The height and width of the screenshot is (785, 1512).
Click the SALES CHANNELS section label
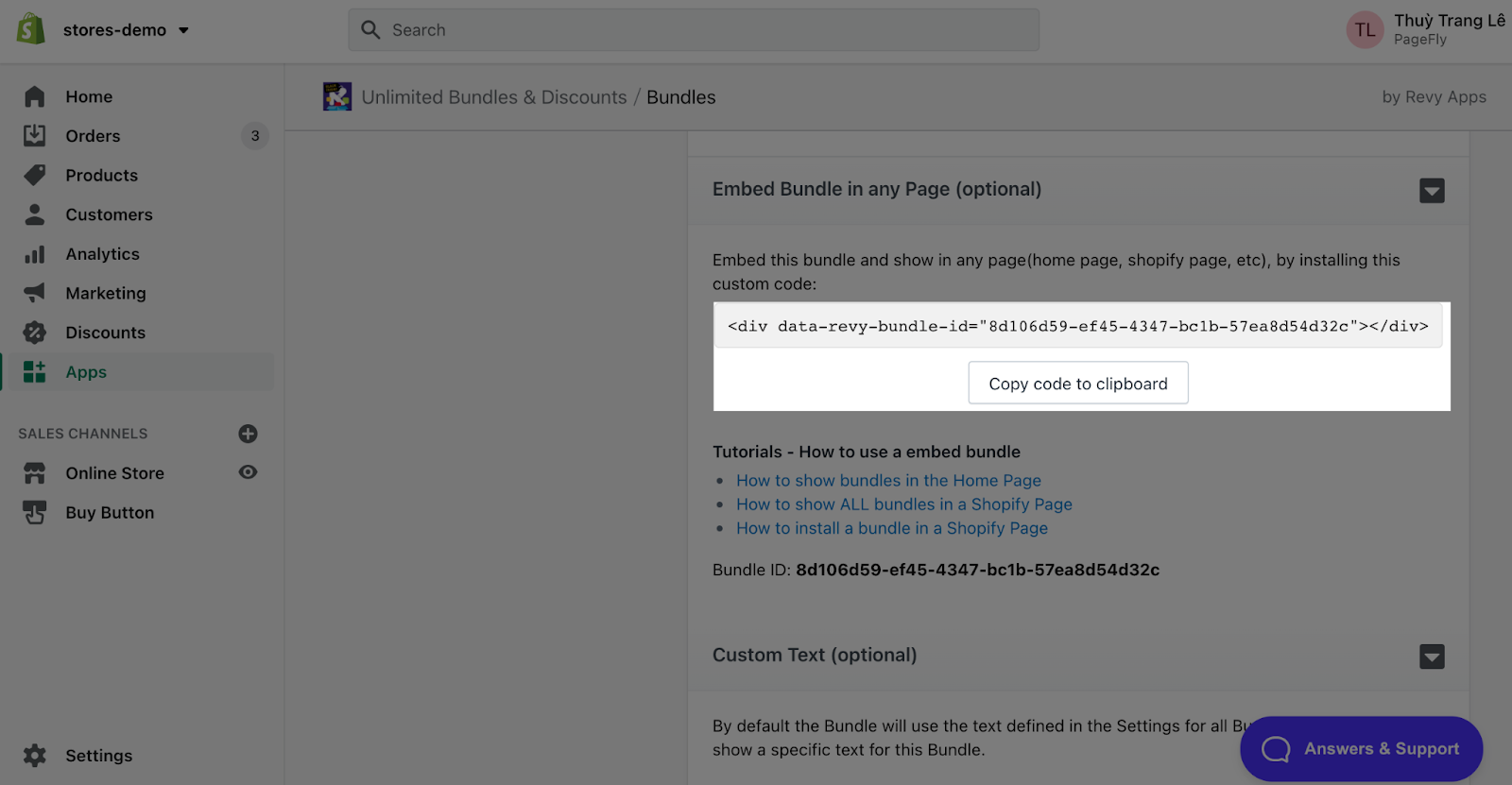point(83,434)
